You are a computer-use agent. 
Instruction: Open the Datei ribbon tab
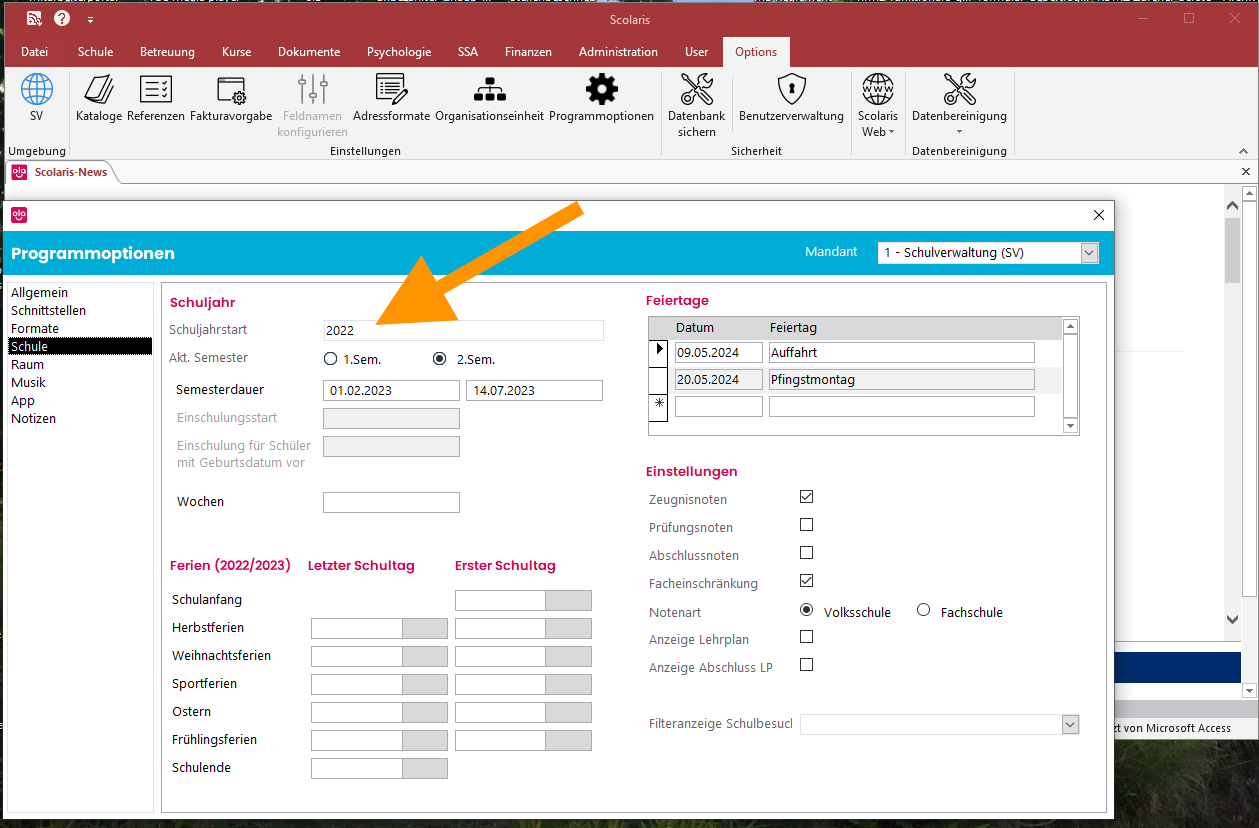(34, 52)
